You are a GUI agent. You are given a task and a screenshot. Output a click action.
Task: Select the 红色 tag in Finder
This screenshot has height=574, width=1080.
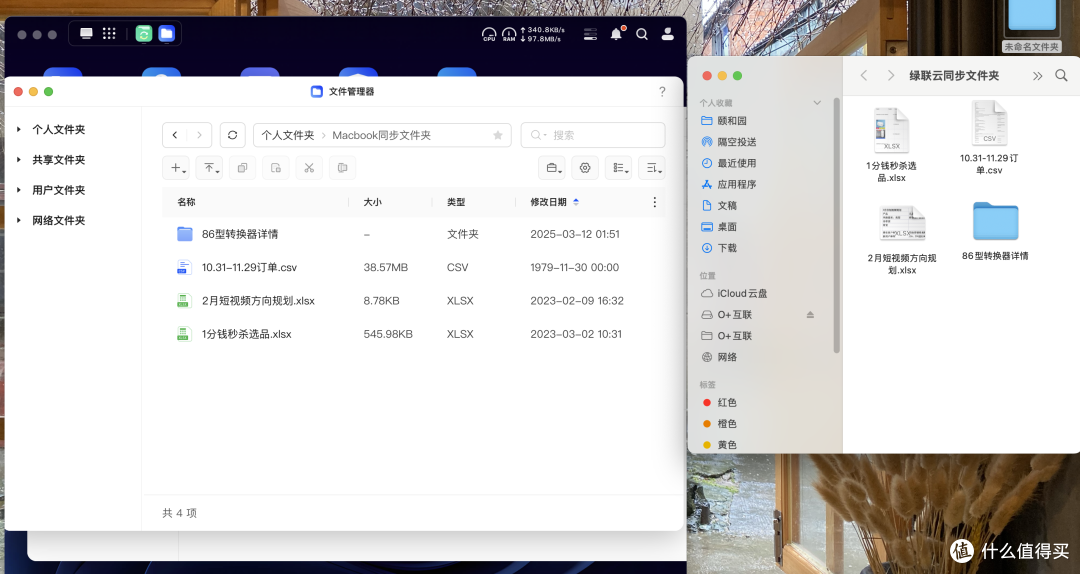click(727, 402)
